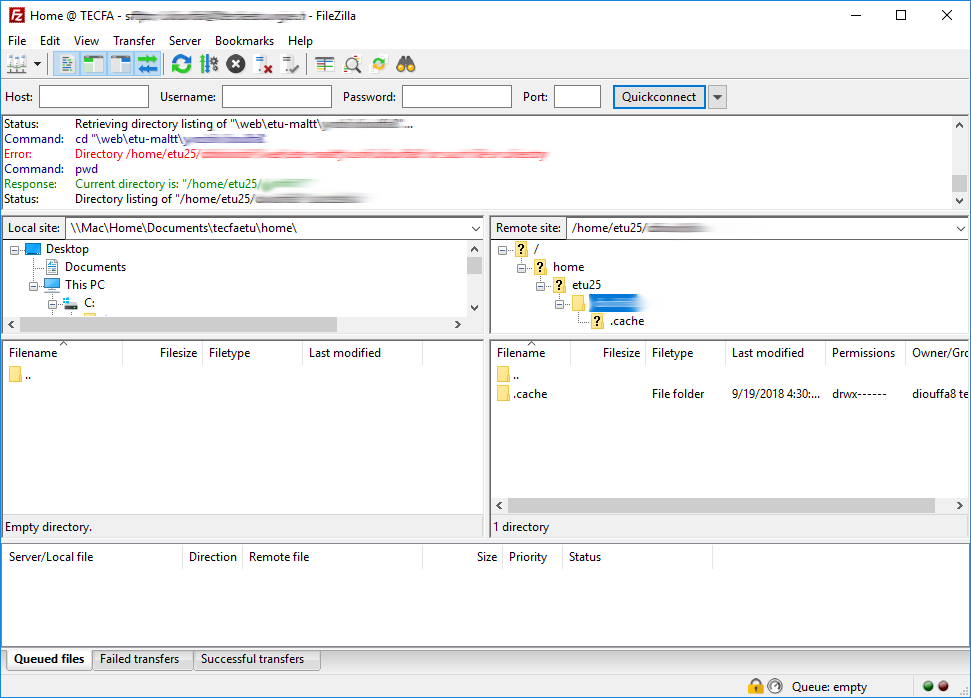Select Documents in local tree
Viewport: 971px width, 698px height.
click(95, 267)
